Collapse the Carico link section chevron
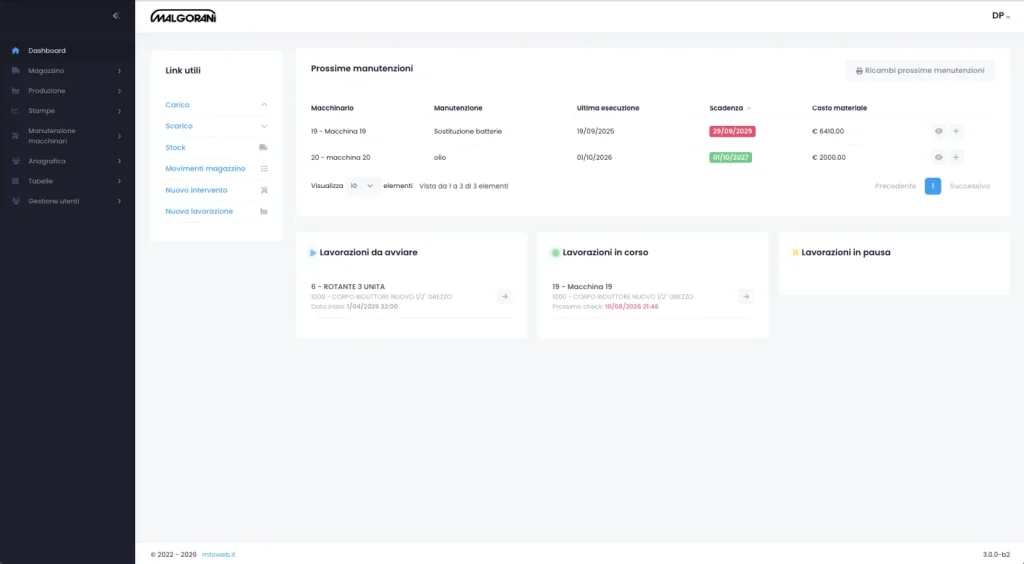1024x564 pixels. [264, 104]
